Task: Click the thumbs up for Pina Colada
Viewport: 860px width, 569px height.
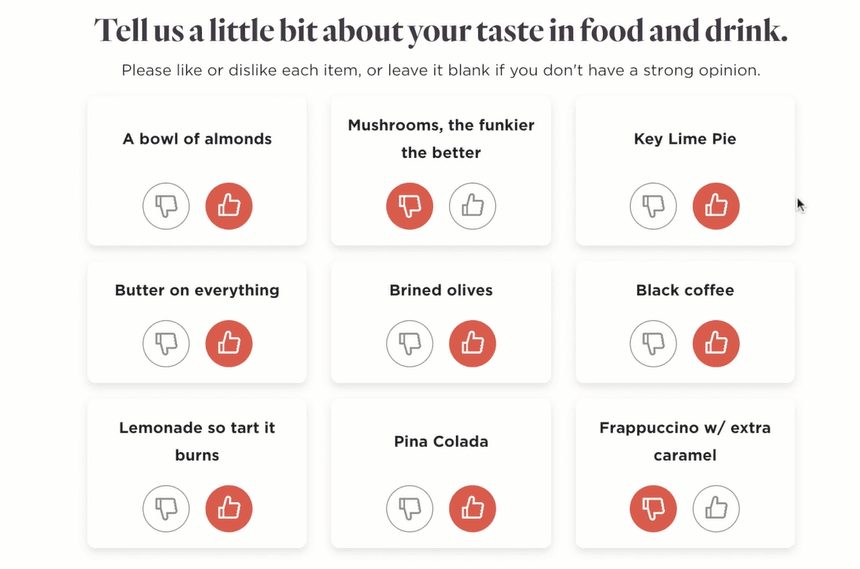Action: click(472, 509)
